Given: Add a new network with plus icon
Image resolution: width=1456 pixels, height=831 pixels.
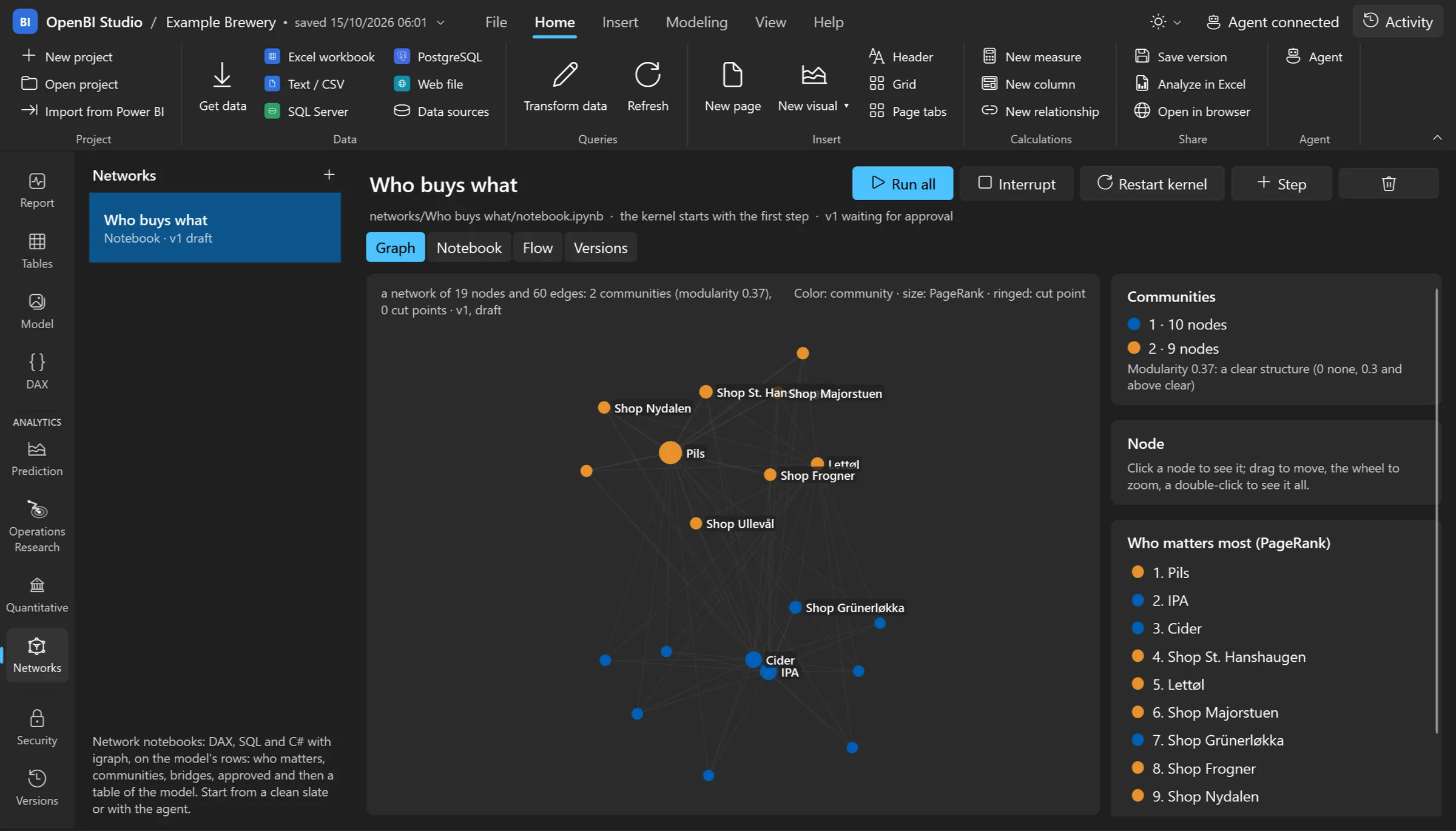Looking at the screenshot, I should [x=329, y=175].
